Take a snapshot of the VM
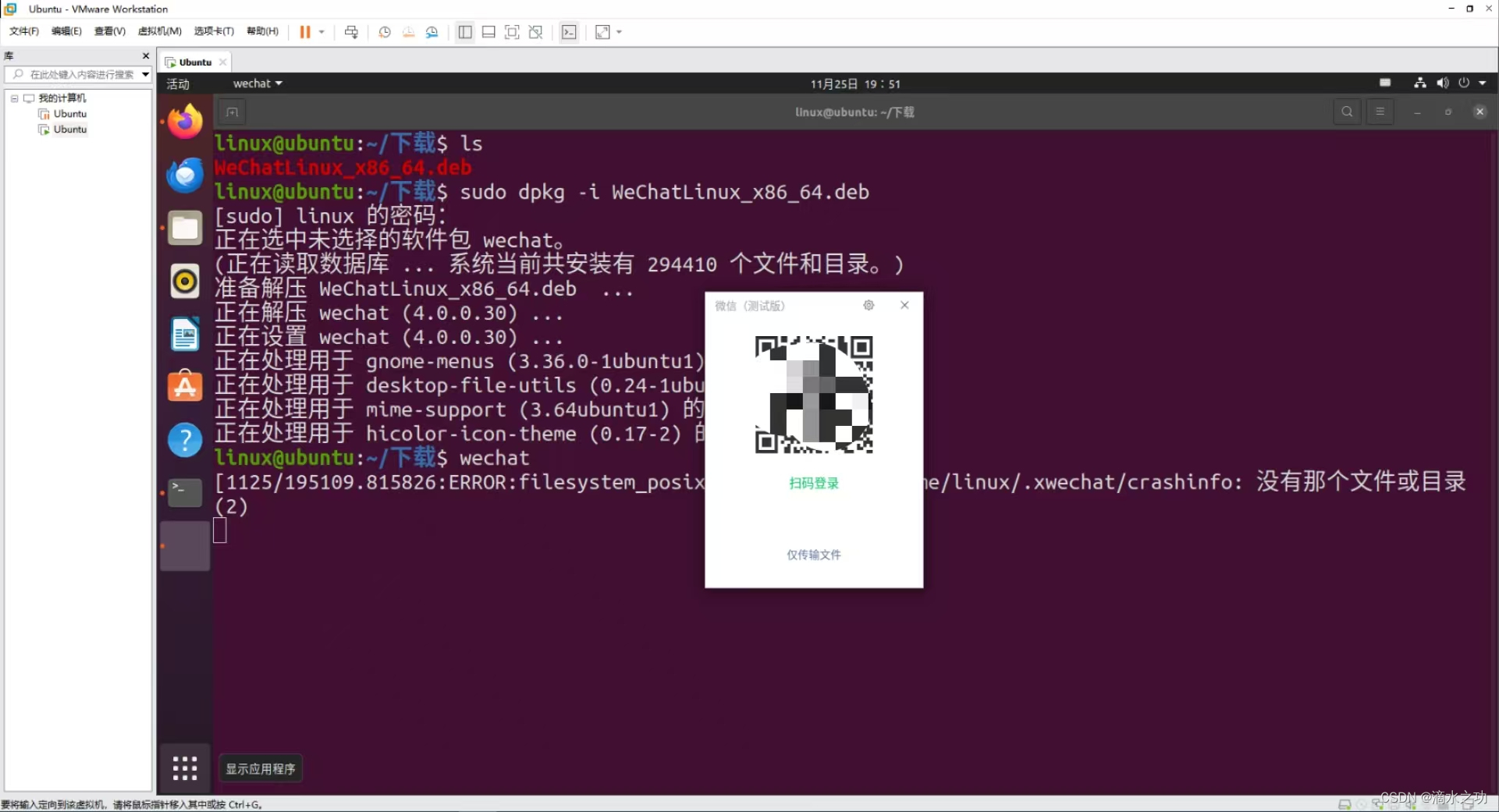 click(384, 32)
